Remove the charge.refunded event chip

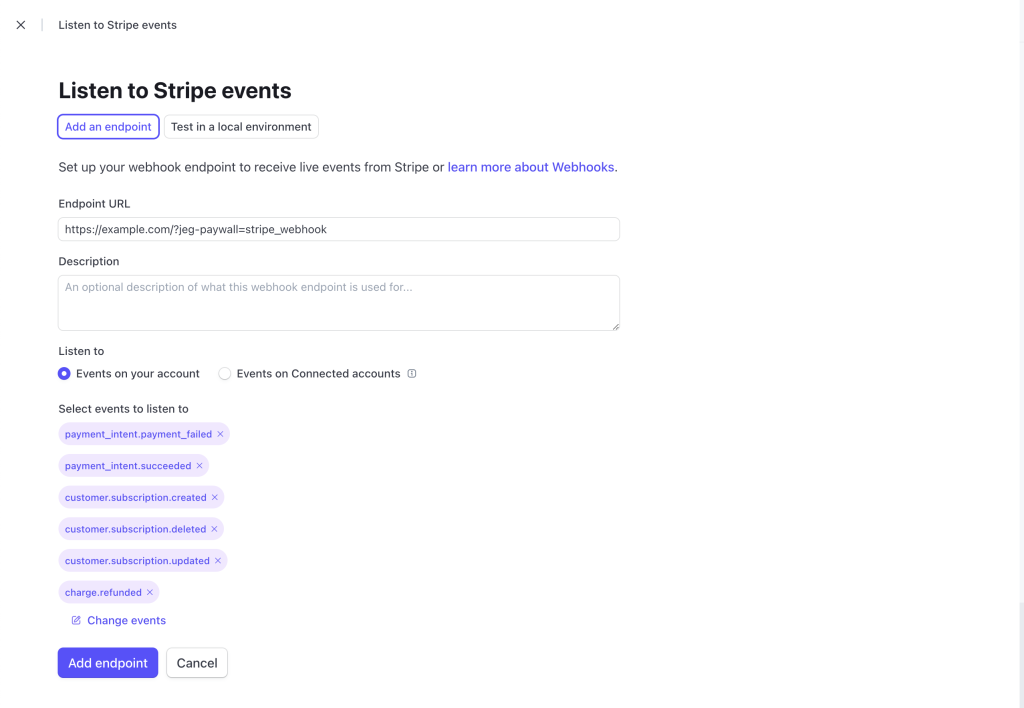pyautogui.click(x=150, y=593)
